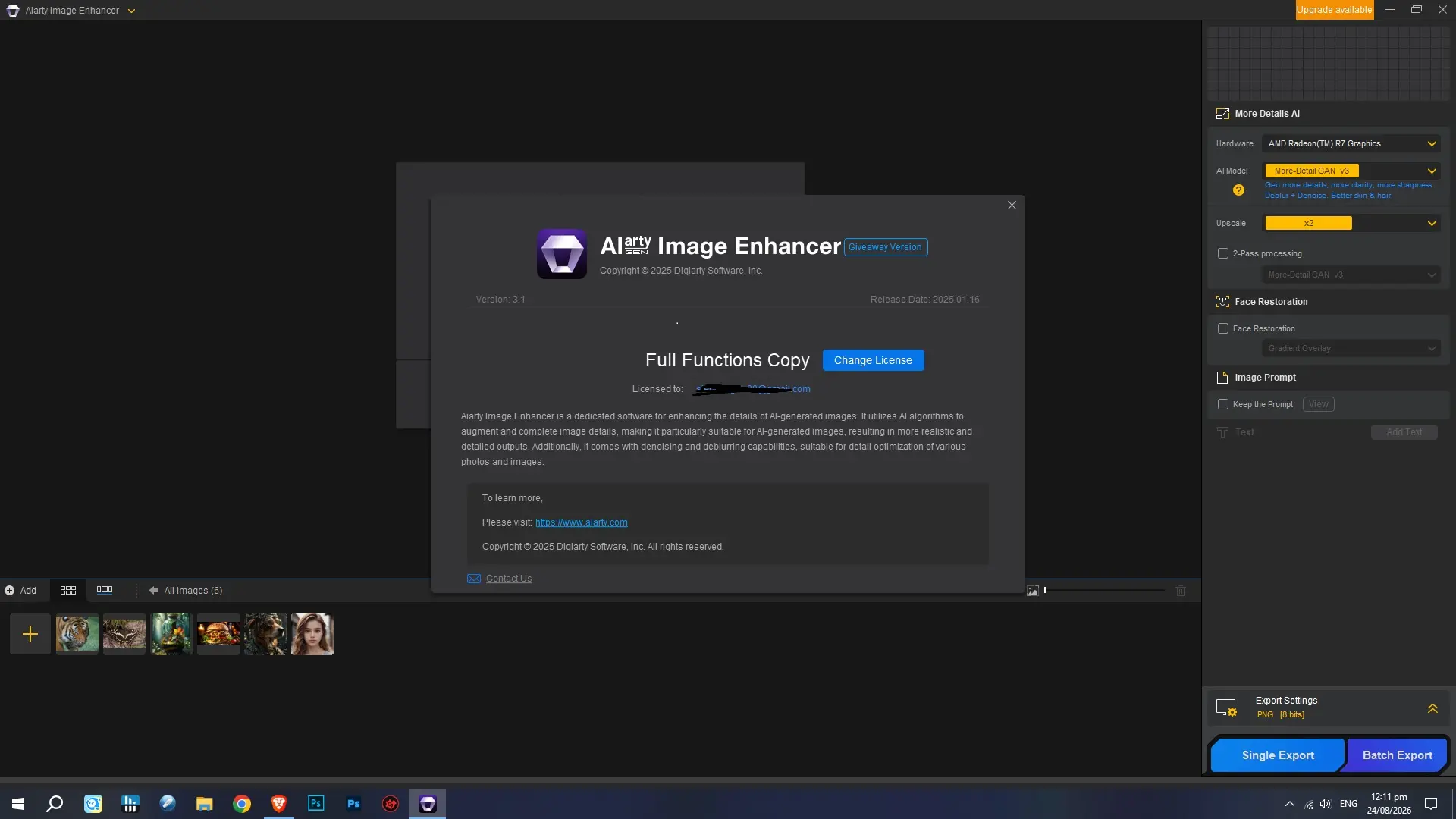Click the envelope icon beside Contact Us
The image size is (1456, 819).
coord(474,579)
